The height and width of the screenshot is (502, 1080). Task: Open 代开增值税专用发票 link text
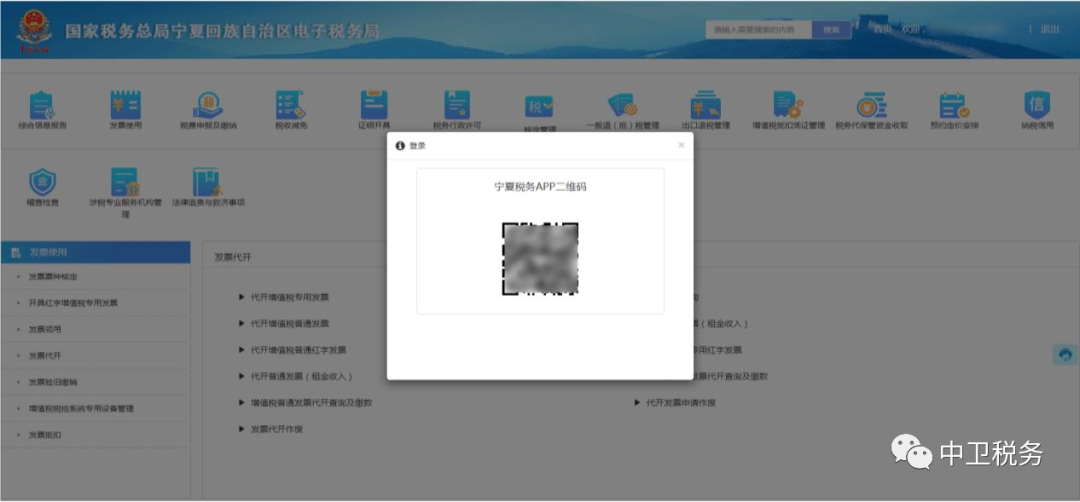click(289, 297)
